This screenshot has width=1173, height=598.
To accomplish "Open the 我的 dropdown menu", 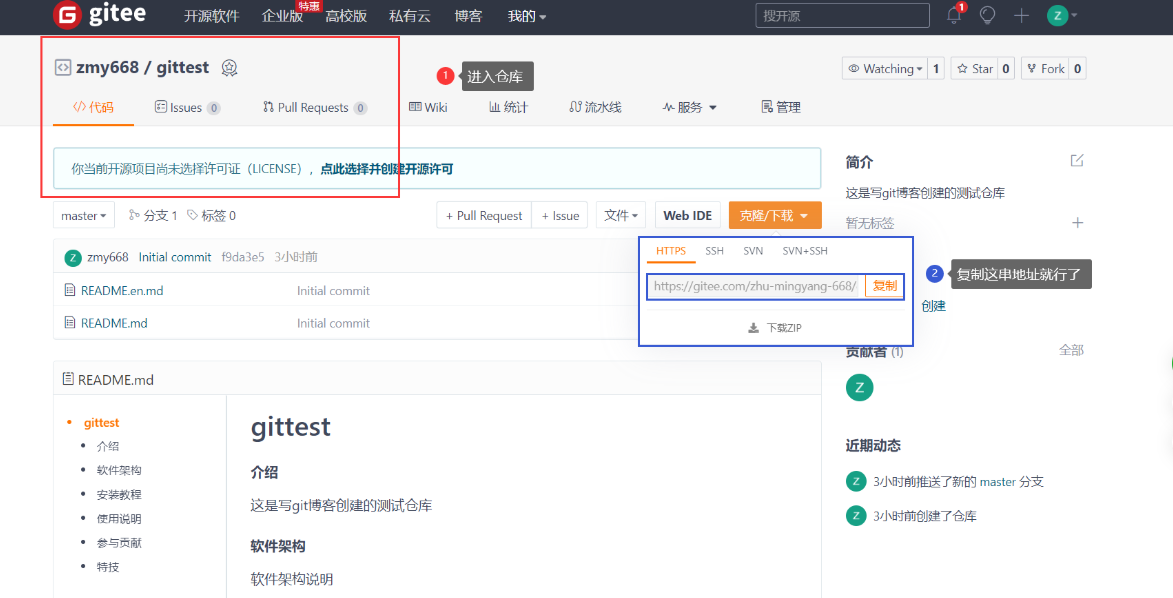I will point(527,16).
